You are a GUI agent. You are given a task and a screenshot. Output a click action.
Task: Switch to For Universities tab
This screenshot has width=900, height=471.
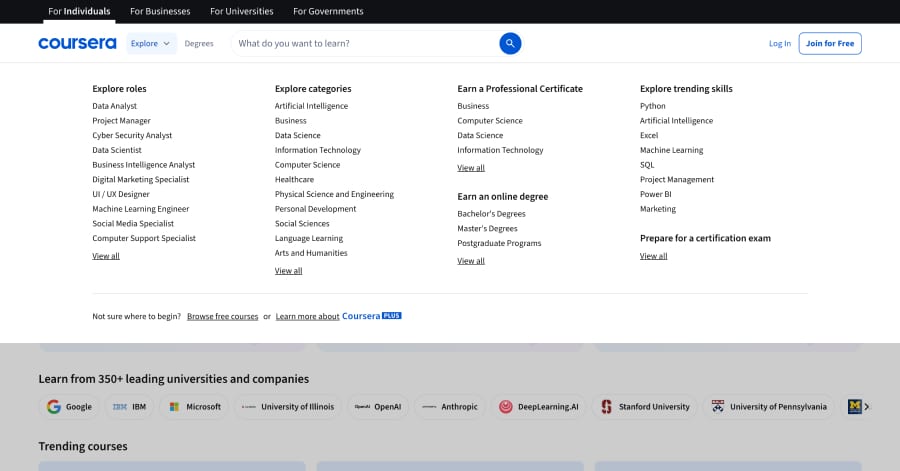tap(242, 11)
